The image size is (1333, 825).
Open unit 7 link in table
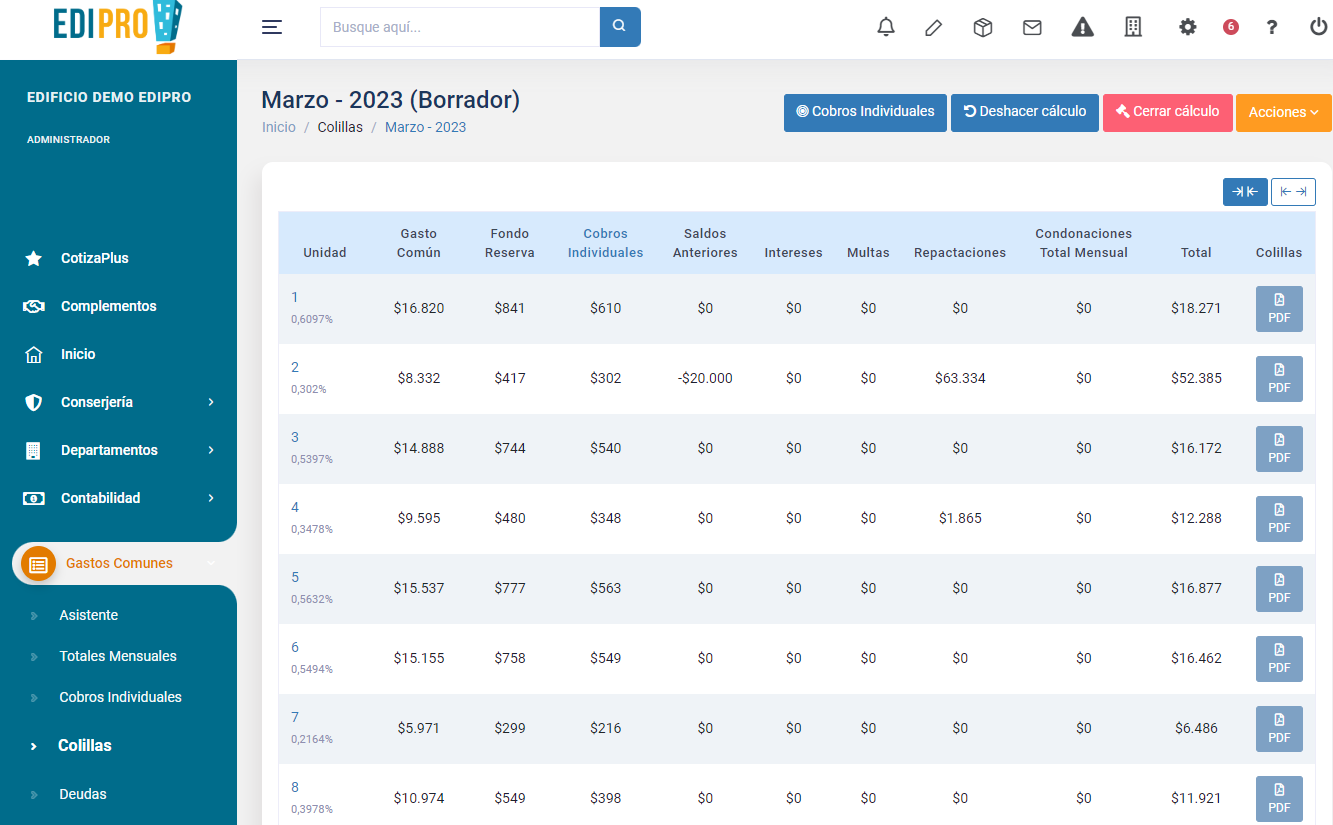click(295, 717)
